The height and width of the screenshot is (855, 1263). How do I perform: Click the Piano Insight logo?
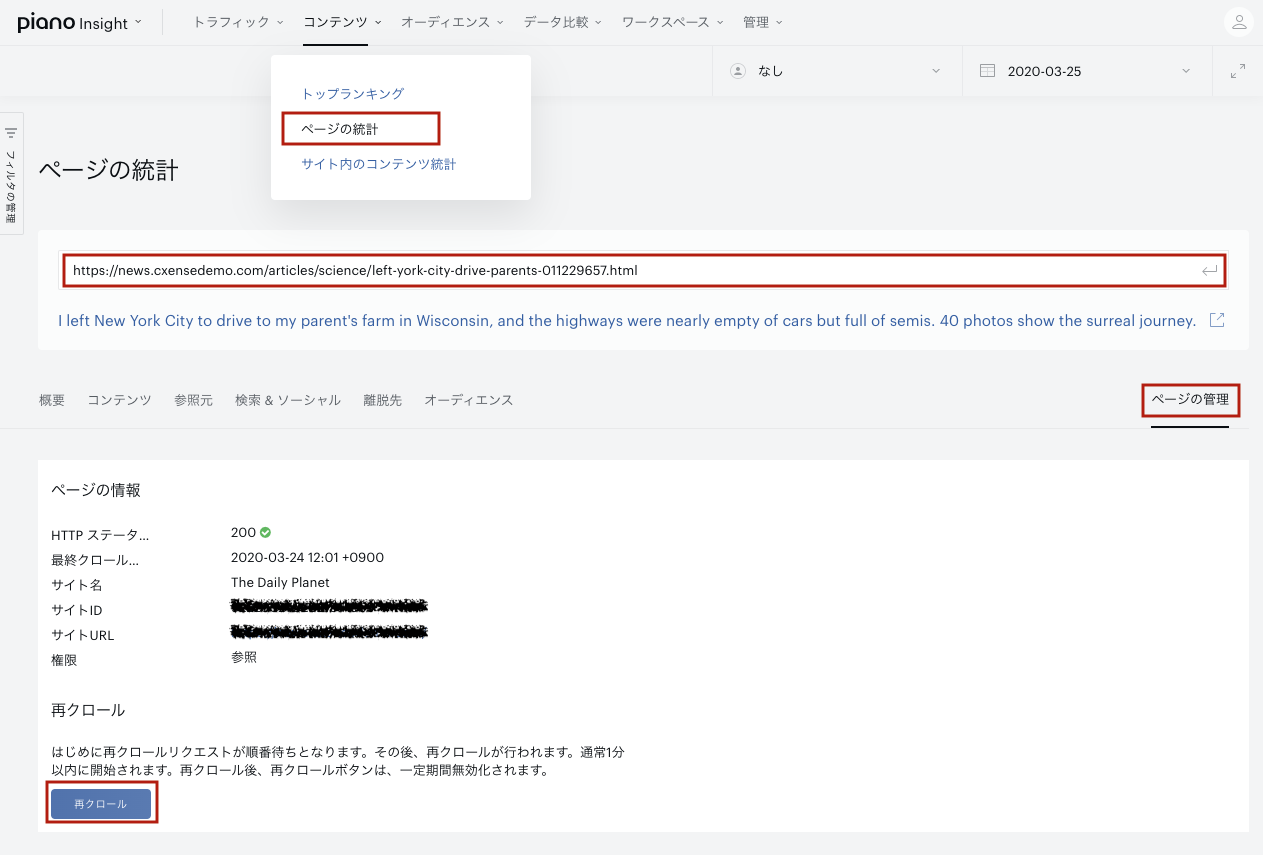tap(73, 22)
